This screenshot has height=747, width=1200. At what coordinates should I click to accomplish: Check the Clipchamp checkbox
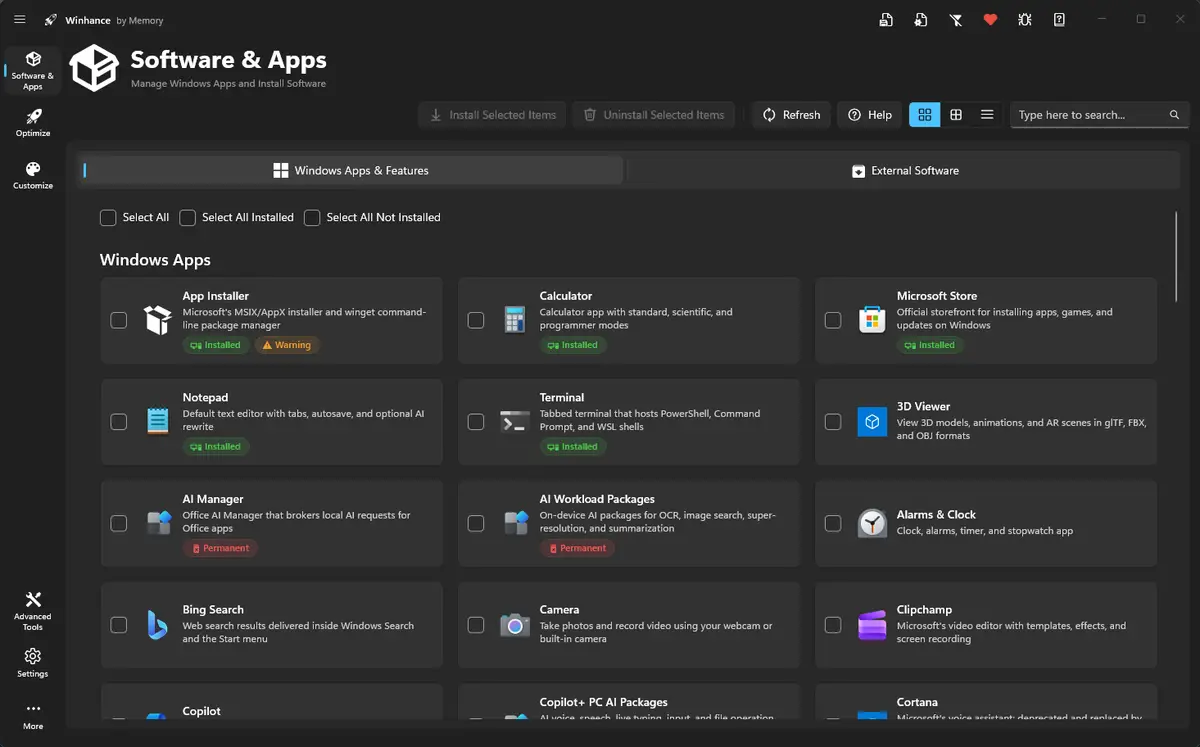point(833,625)
